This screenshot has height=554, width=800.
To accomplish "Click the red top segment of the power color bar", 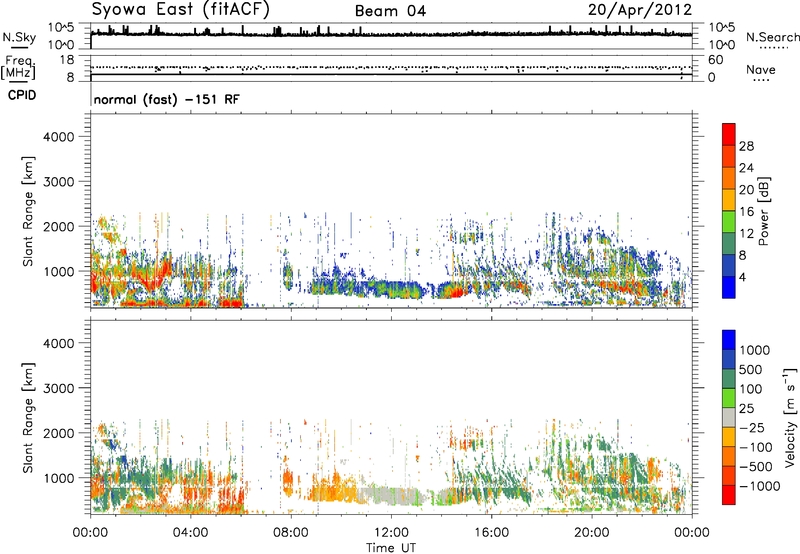I will (x=729, y=134).
